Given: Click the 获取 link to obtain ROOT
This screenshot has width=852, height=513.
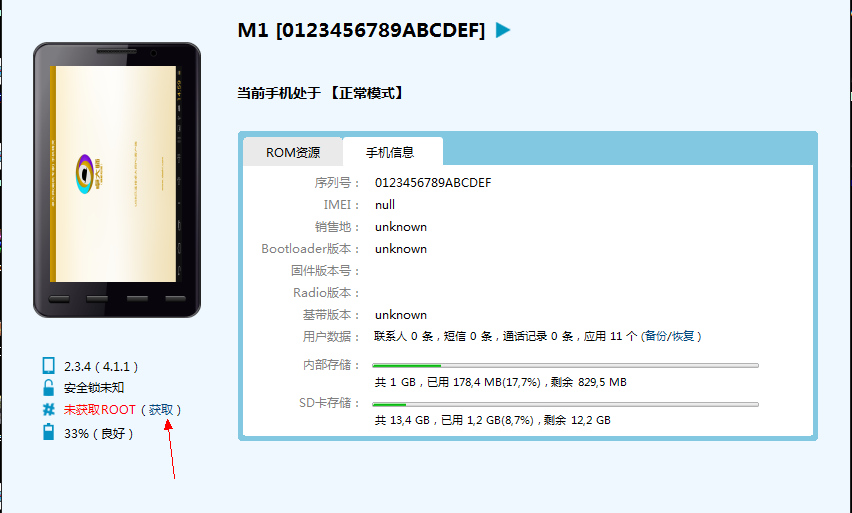Looking at the screenshot, I should [x=161, y=409].
